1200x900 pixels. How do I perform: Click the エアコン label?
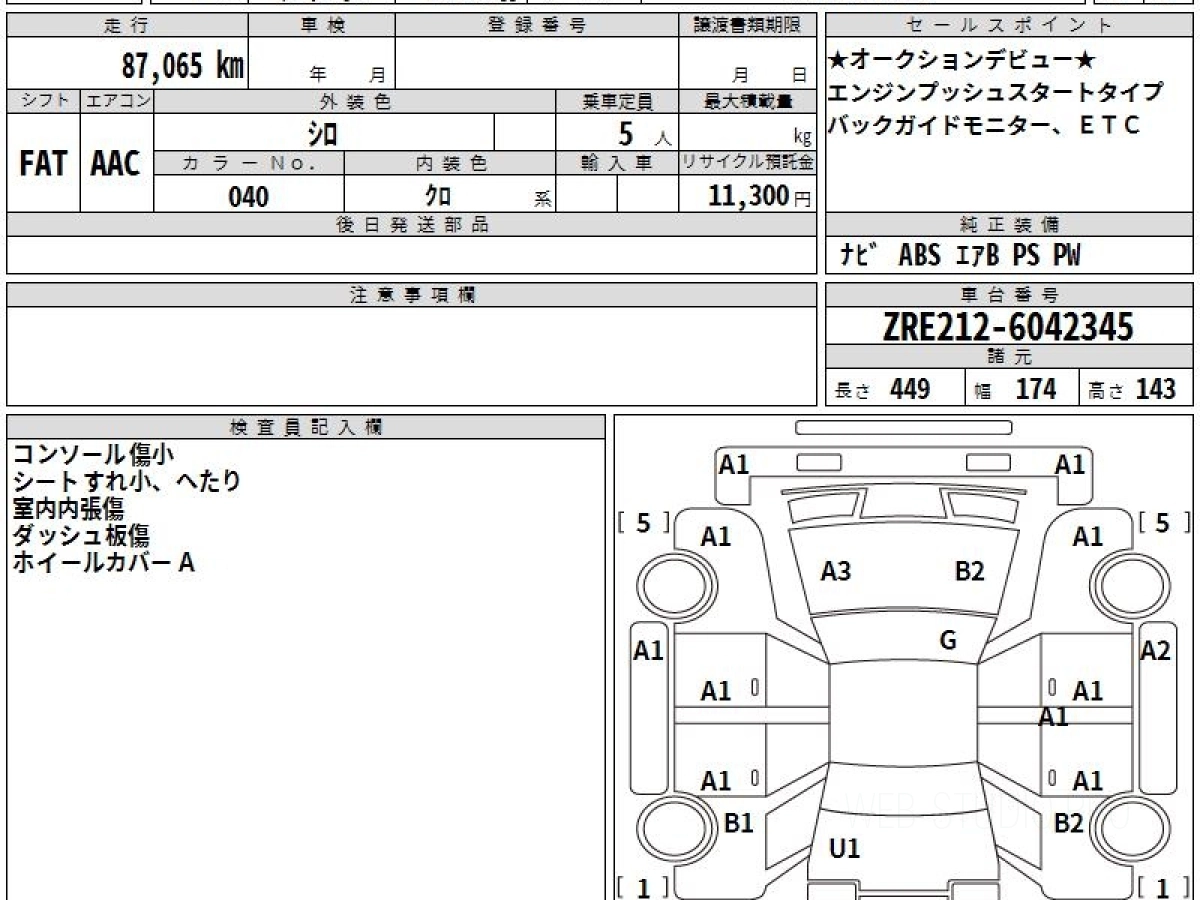click(117, 101)
